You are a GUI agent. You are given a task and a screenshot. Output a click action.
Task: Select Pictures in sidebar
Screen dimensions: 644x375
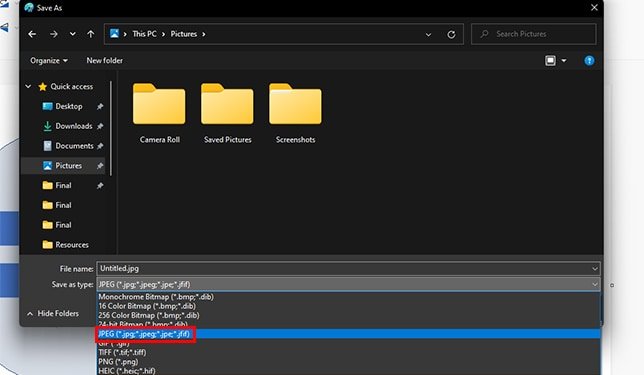(x=68, y=166)
